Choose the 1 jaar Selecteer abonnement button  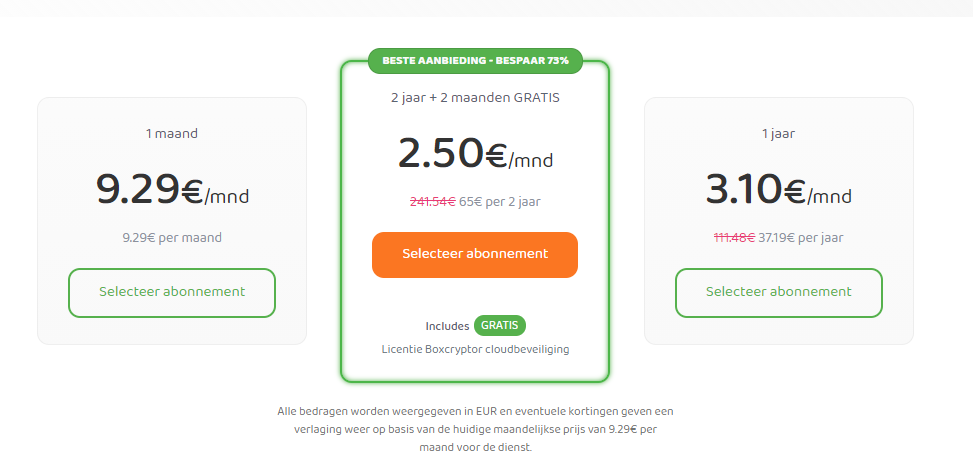[779, 293]
